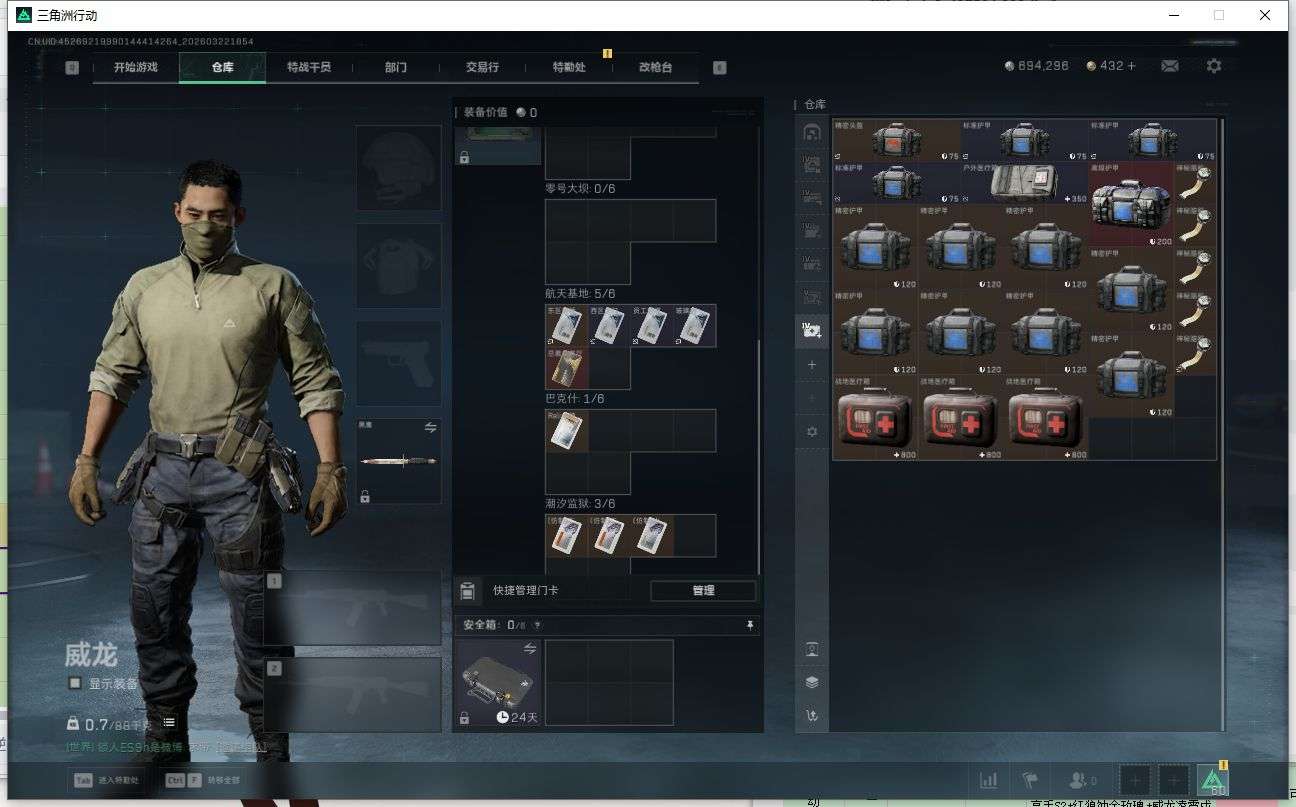Select the first 潮汐监狱 keycard
The image size is (1296, 807).
coord(566,535)
